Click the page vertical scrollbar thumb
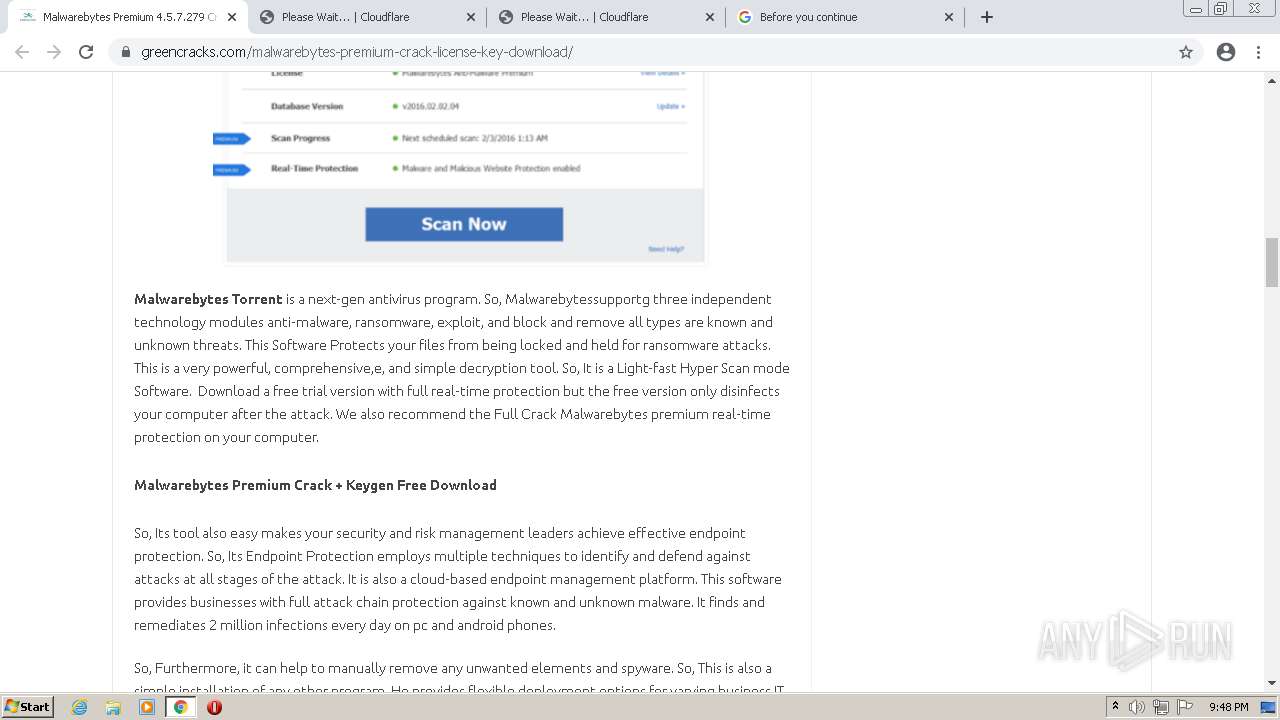 (1272, 262)
